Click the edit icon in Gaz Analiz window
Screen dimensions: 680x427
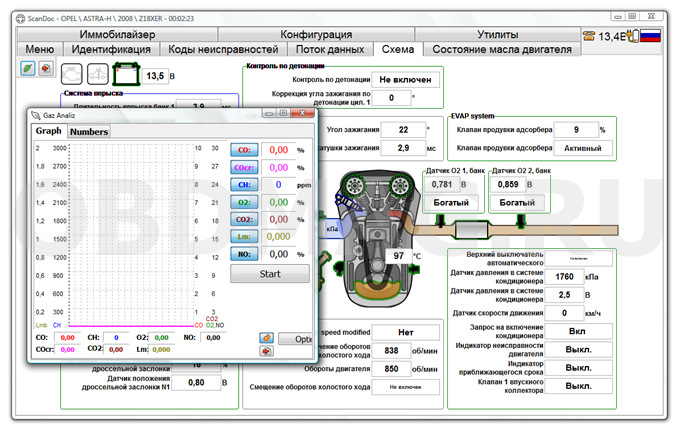267,337
